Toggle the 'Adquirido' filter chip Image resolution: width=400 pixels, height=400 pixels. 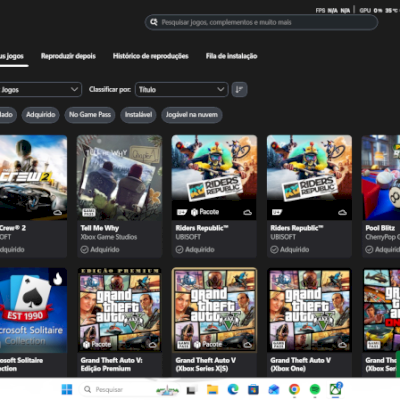tap(41, 115)
